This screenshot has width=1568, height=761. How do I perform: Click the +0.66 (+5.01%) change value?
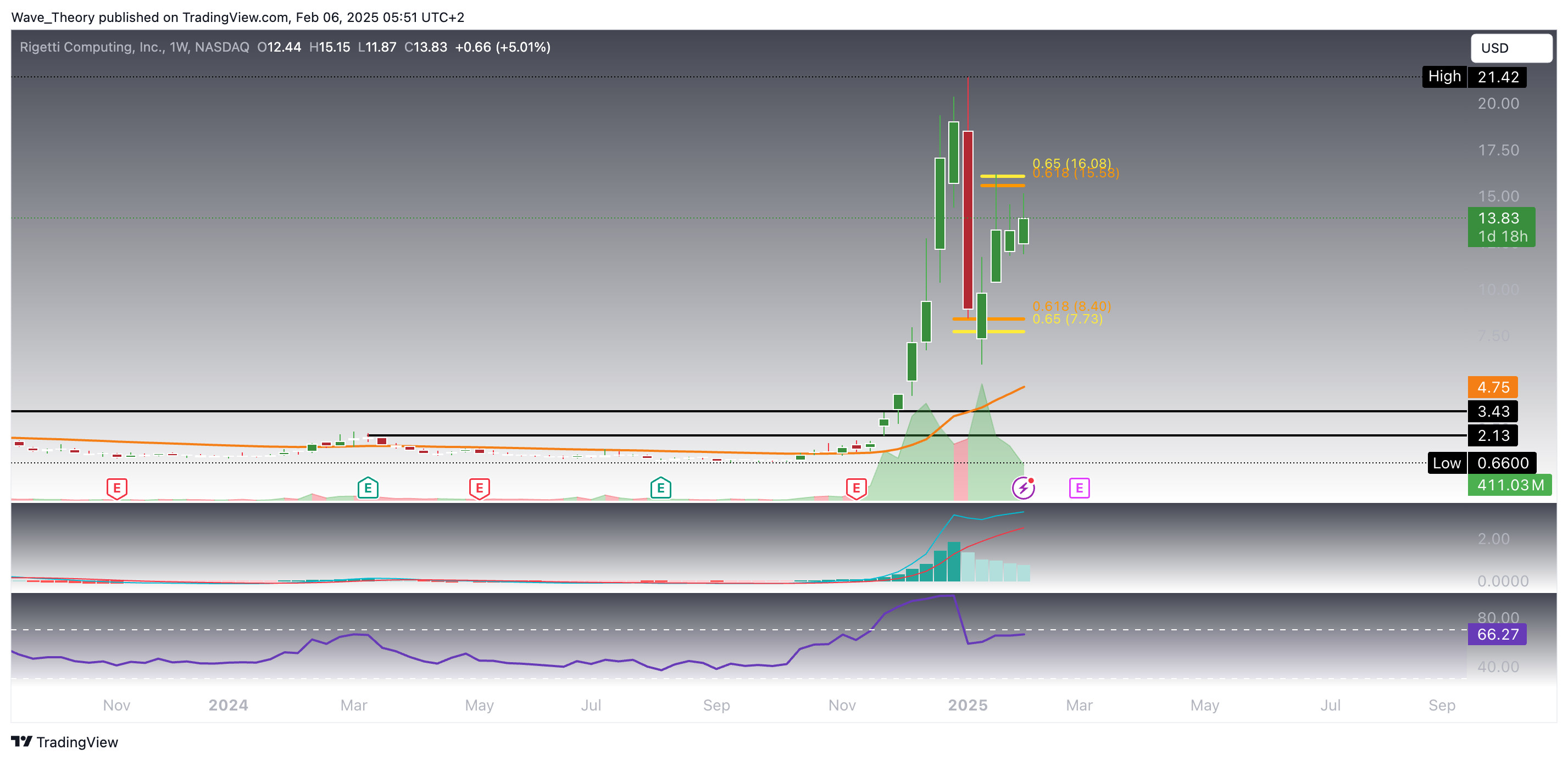pyautogui.click(x=502, y=47)
